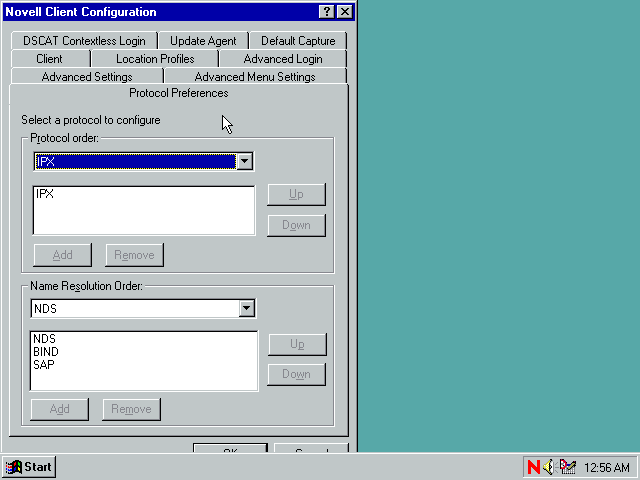640x480 pixels.
Task: Select SAP in name resolution list
Action: click(44, 365)
